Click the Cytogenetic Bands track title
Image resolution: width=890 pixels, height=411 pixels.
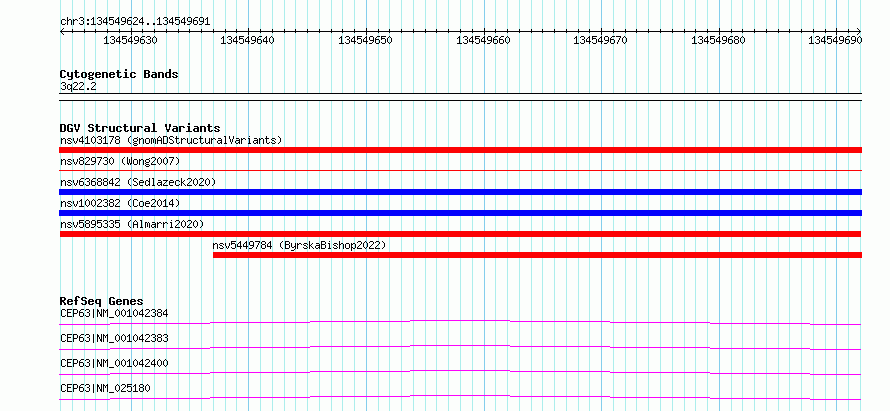coord(119,74)
